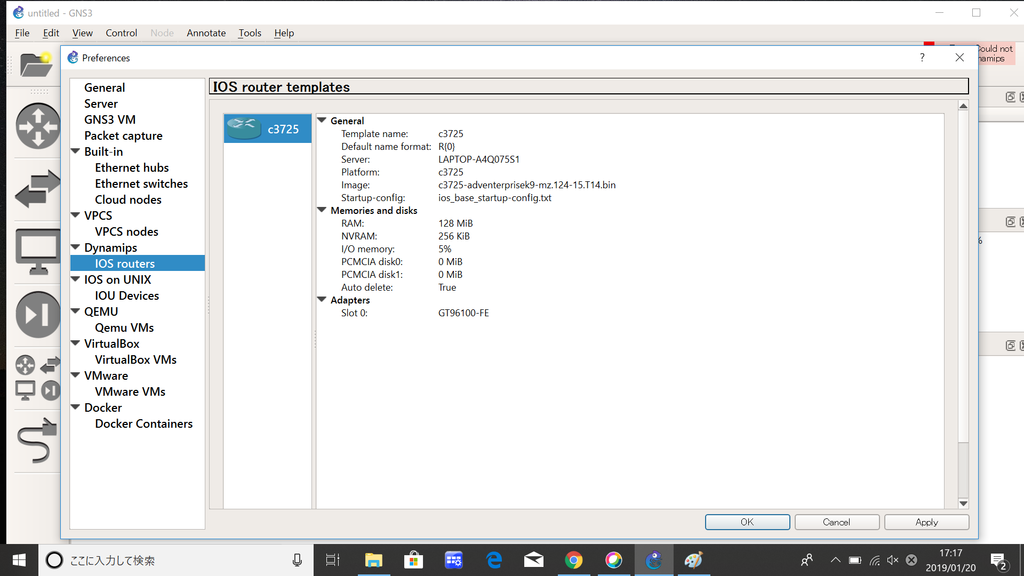Open the add a link cable icon
This screenshot has width=1024, height=576.
click(x=37, y=439)
